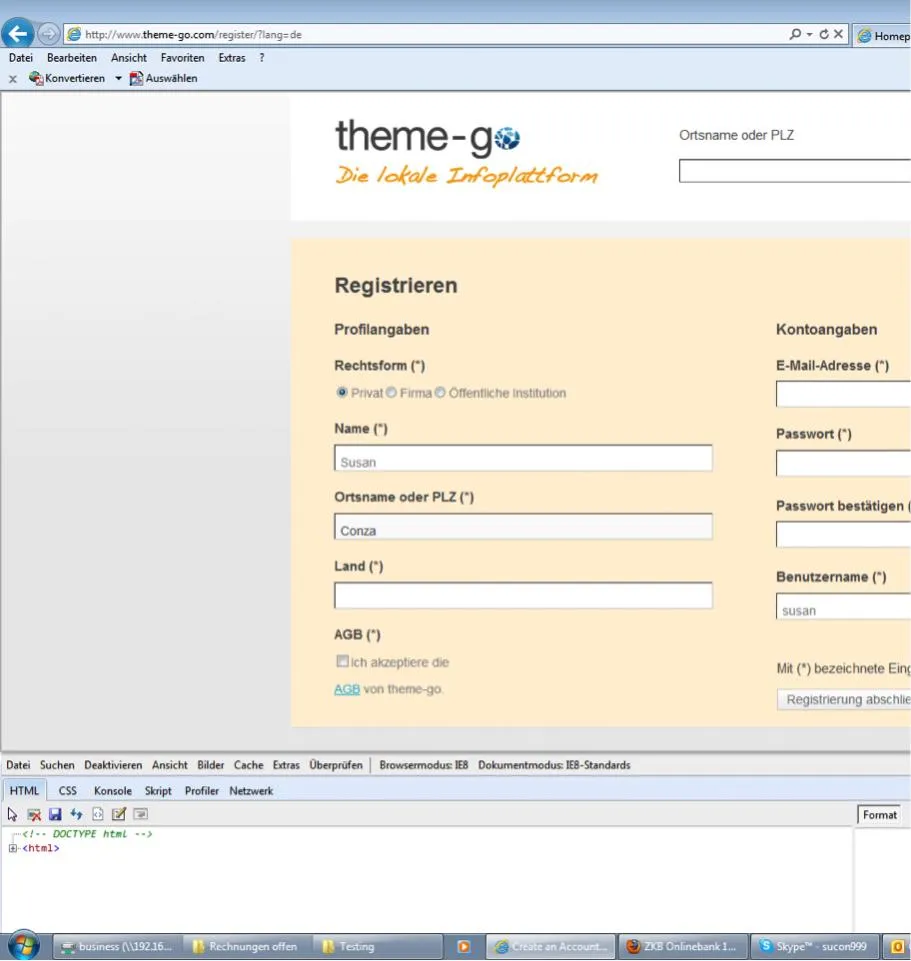Switch to the CSS developer tab
Viewport: 911px width, 961px height.
67,791
